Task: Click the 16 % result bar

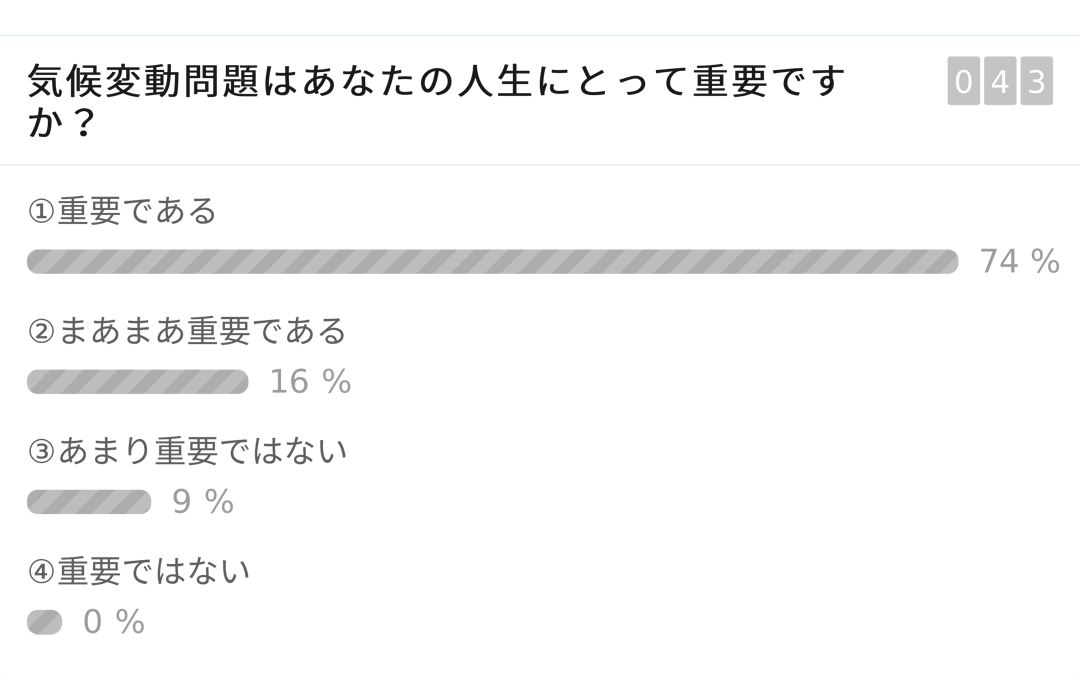Action: (x=138, y=382)
